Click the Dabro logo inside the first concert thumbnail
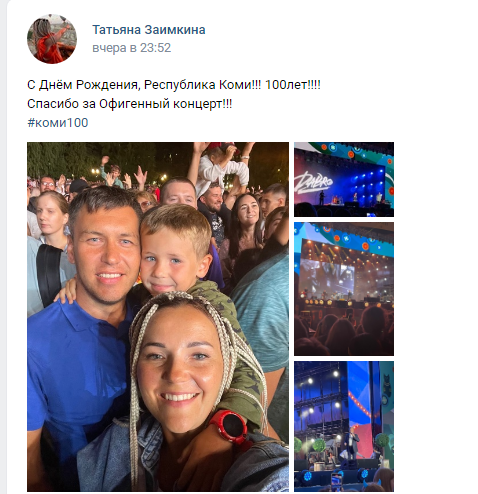Viewport: 478px width, 494px height. [313, 183]
